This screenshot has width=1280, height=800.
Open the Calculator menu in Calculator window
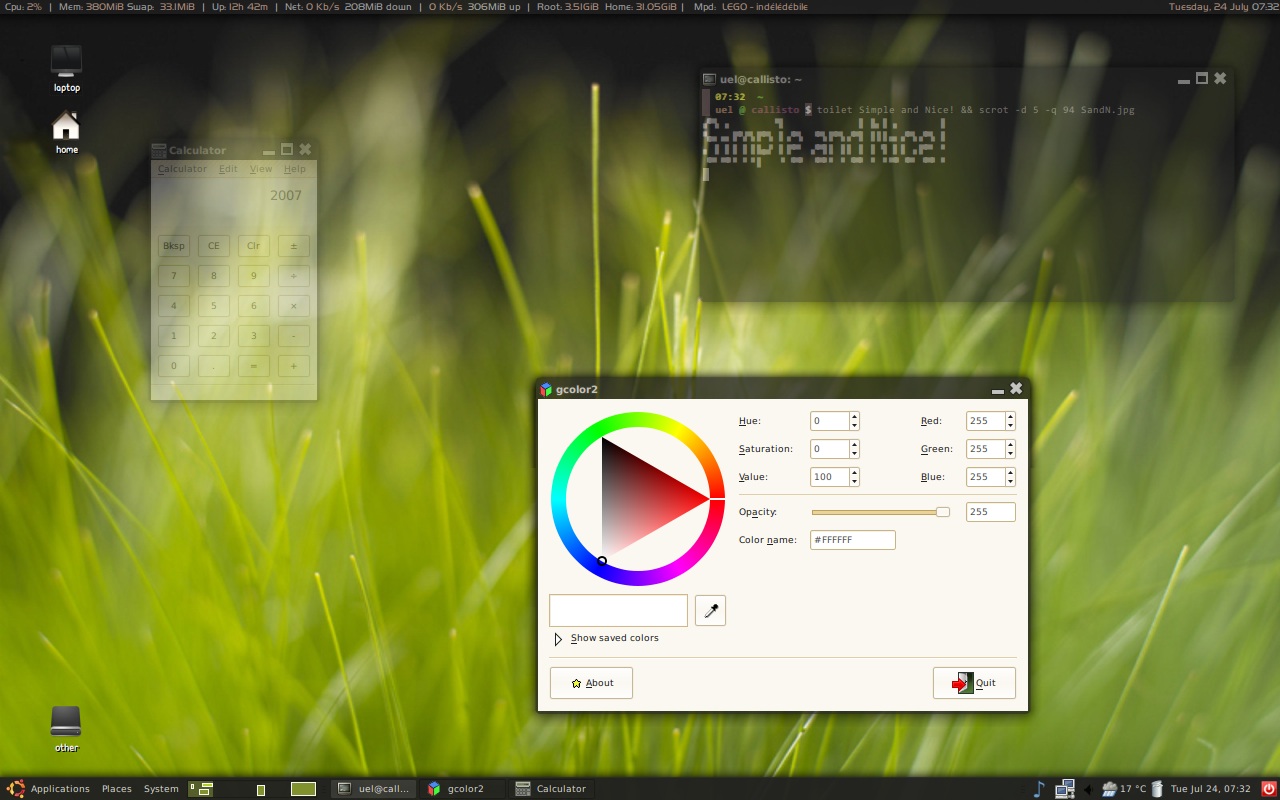point(182,169)
